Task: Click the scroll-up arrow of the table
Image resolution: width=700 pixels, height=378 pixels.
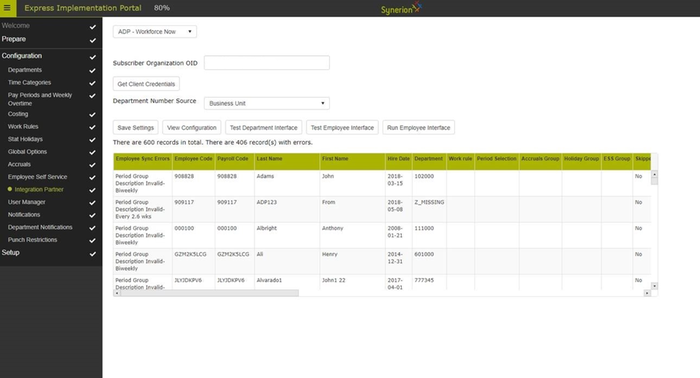Action: click(x=654, y=174)
